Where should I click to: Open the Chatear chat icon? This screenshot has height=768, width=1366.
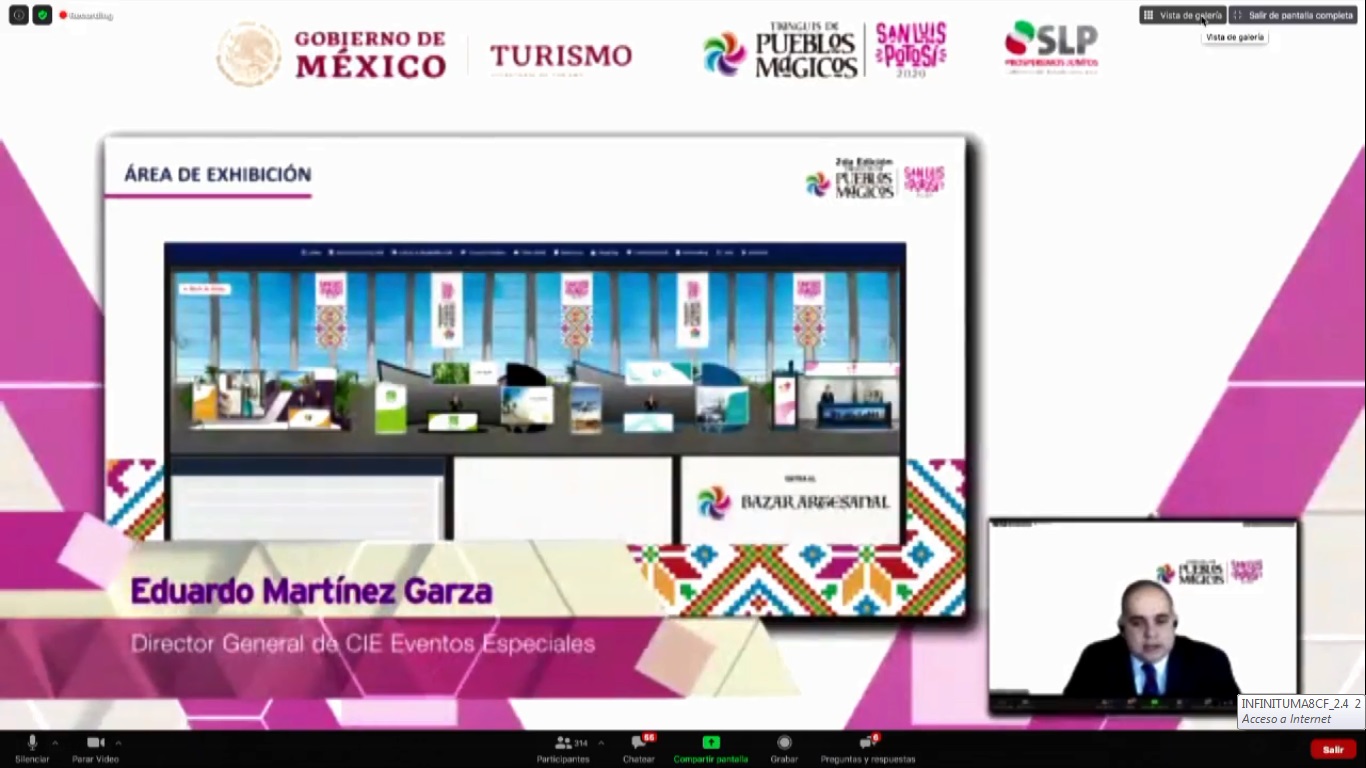[x=638, y=743]
